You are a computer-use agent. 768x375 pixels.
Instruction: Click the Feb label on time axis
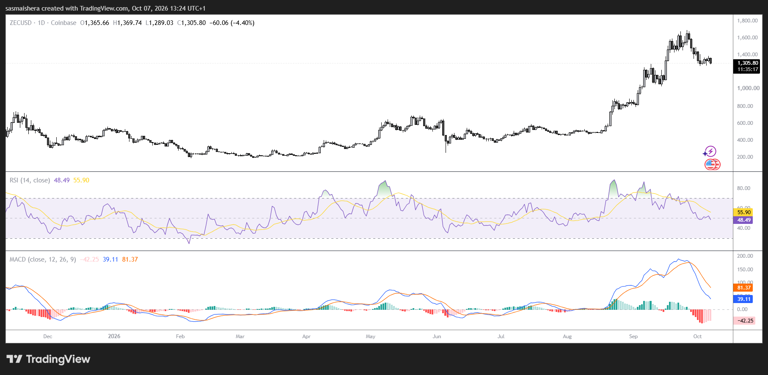pos(180,337)
